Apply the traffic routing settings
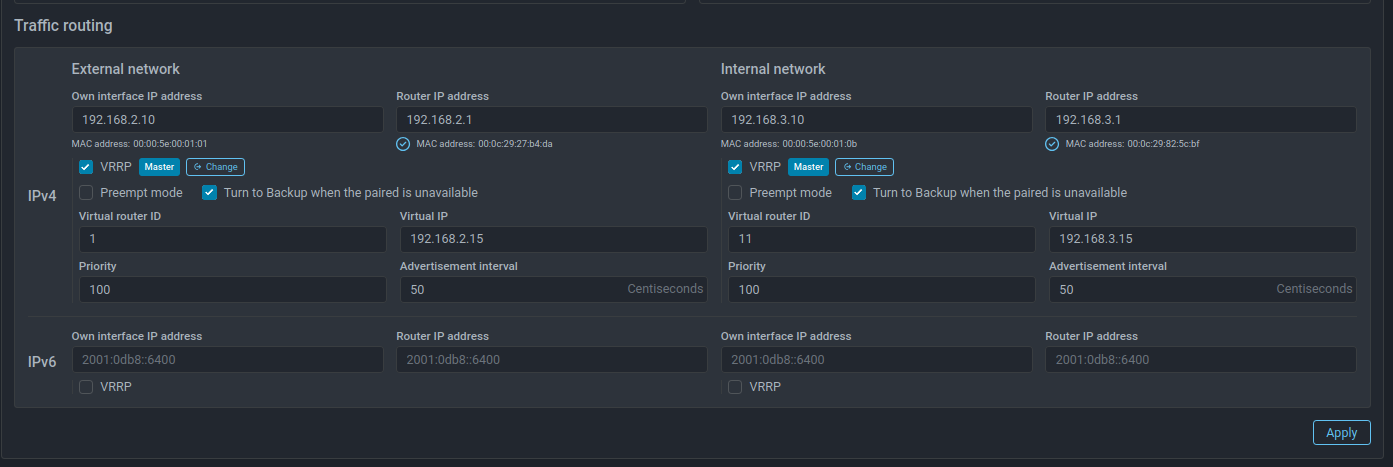 click(1341, 433)
